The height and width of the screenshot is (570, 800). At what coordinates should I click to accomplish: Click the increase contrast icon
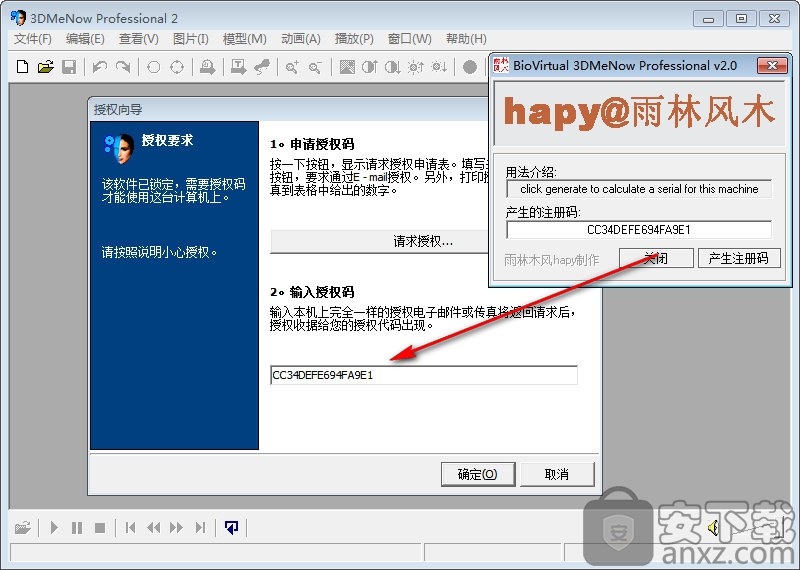[x=369, y=67]
